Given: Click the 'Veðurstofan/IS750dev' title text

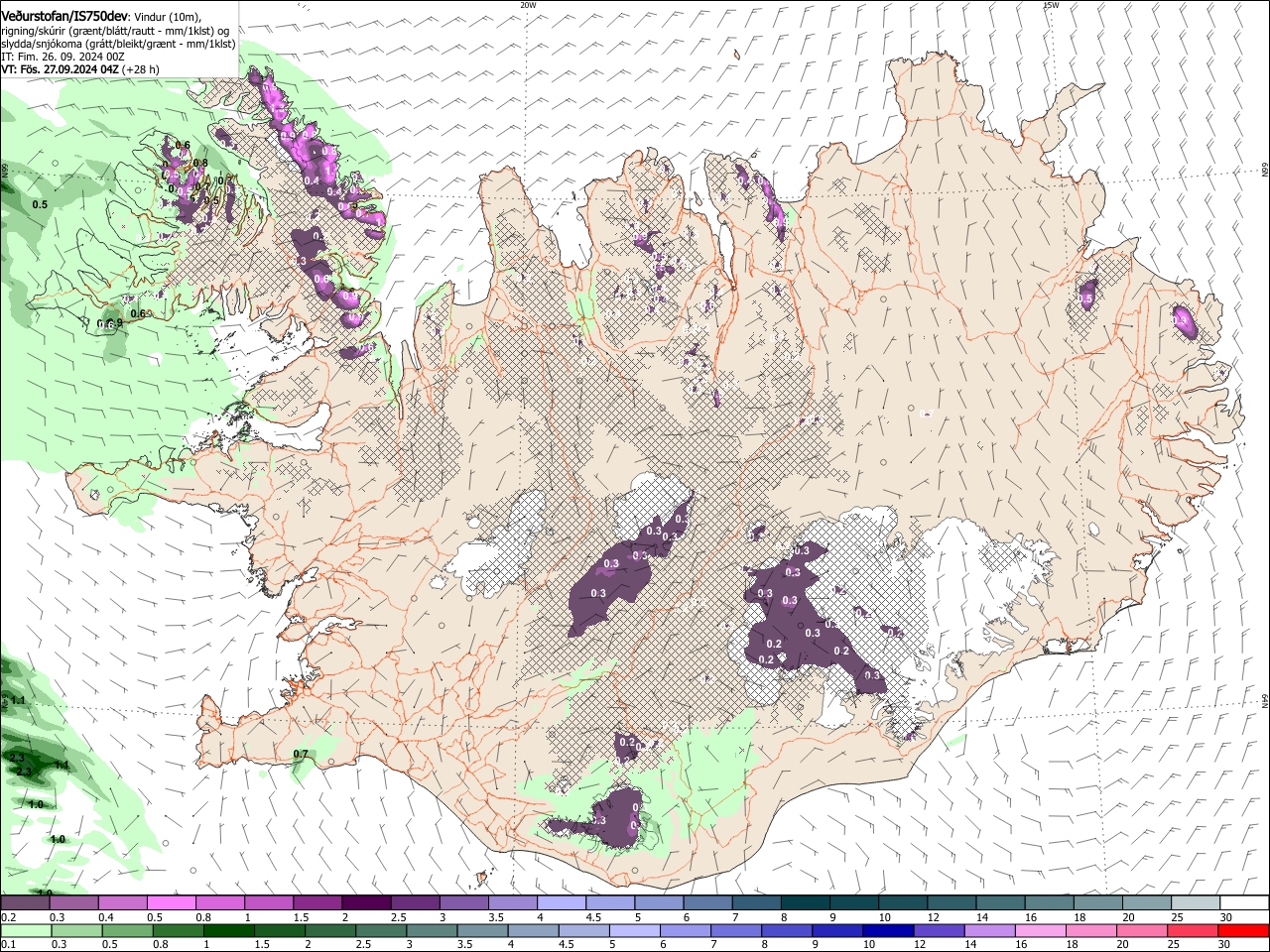Looking at the screenshot, I should (x=64, y=15).
